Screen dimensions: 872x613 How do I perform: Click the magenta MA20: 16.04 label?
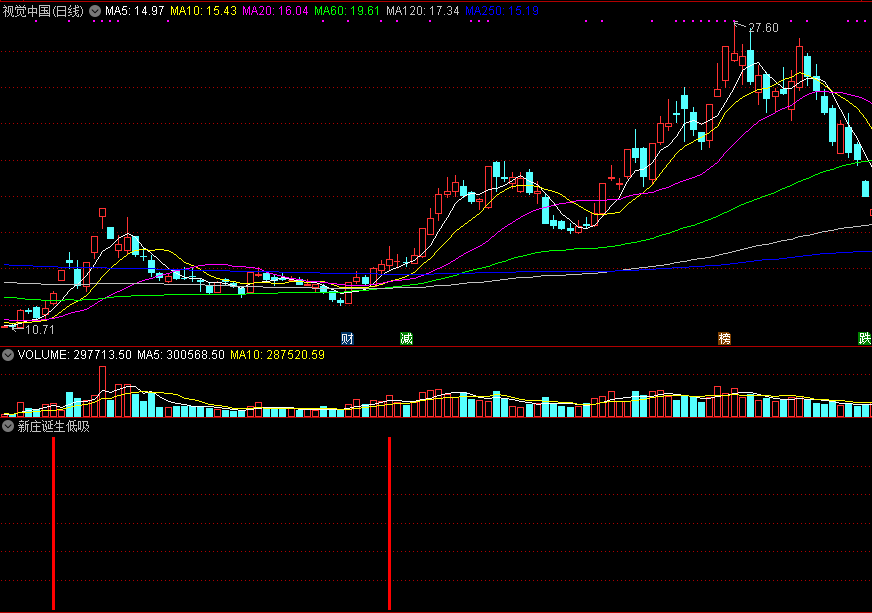[275, 11]
